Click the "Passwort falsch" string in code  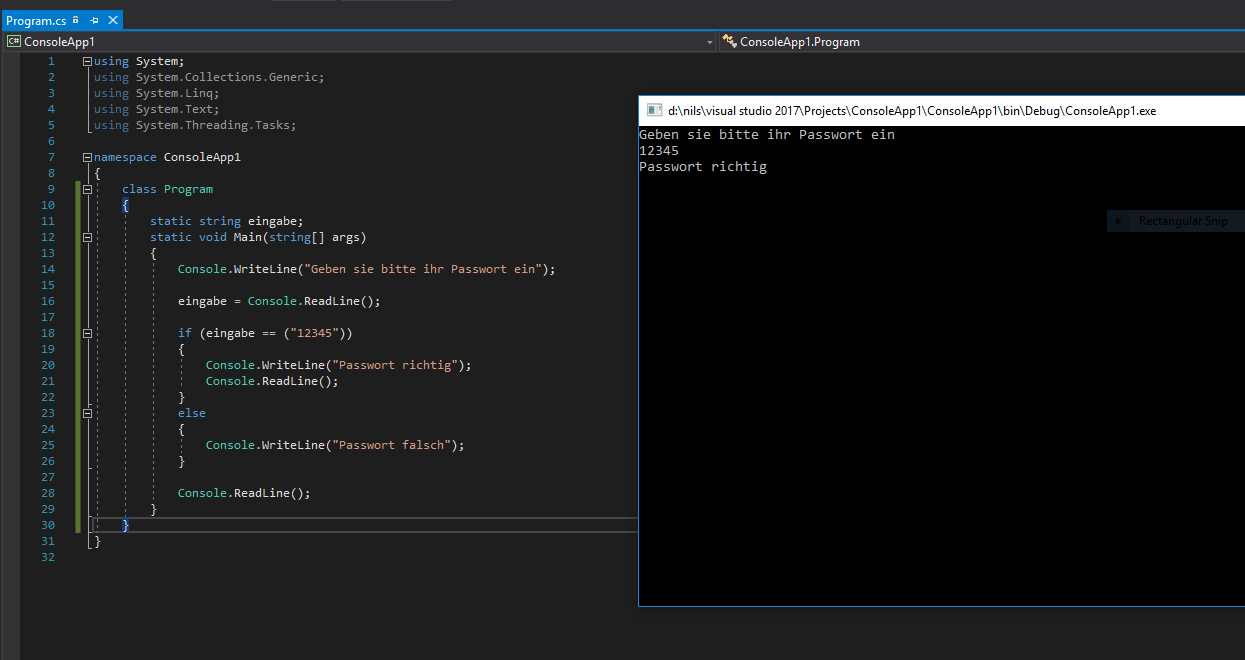point(393,445)
